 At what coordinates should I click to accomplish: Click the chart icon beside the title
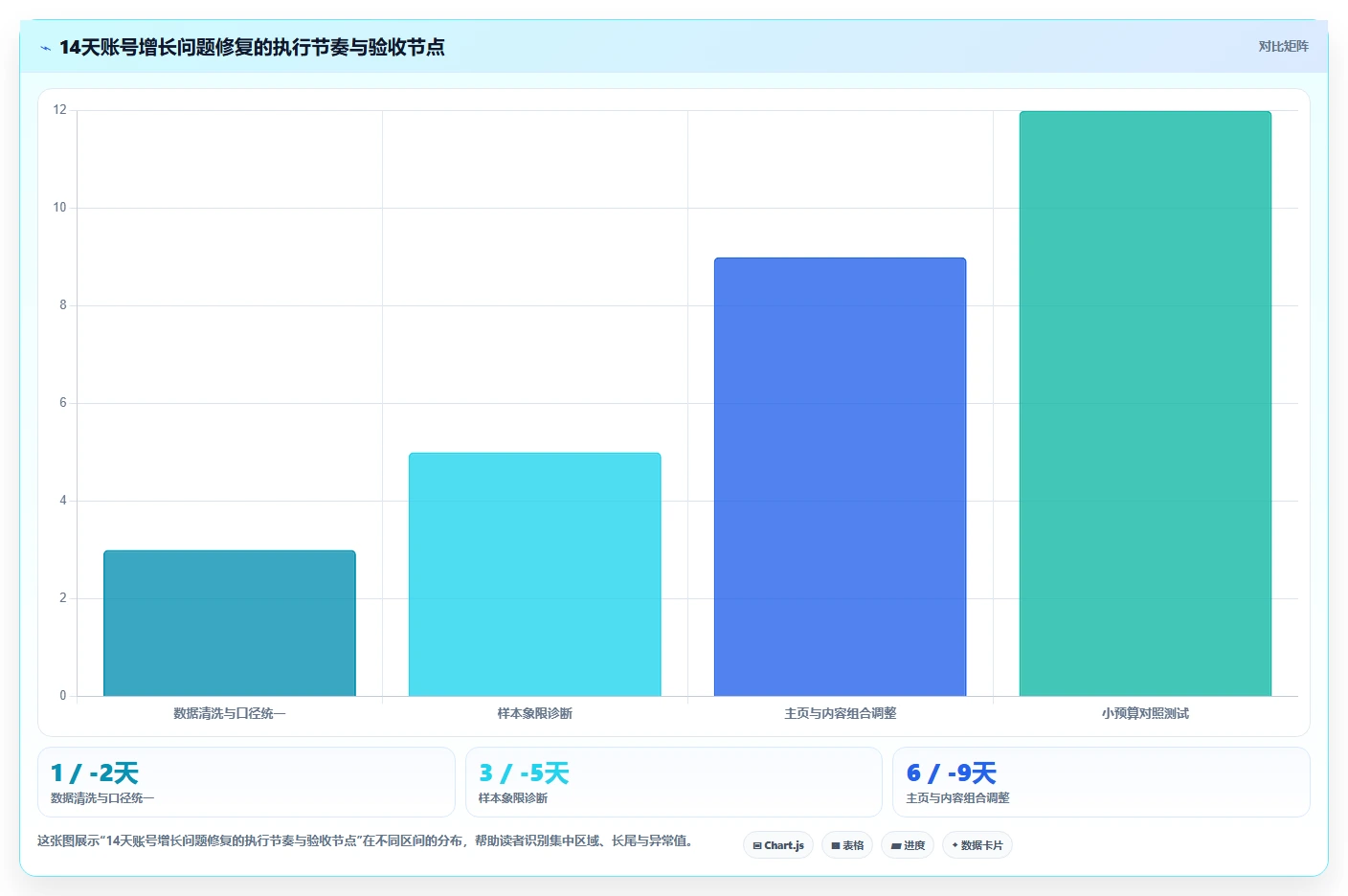(x=45, y=48)
